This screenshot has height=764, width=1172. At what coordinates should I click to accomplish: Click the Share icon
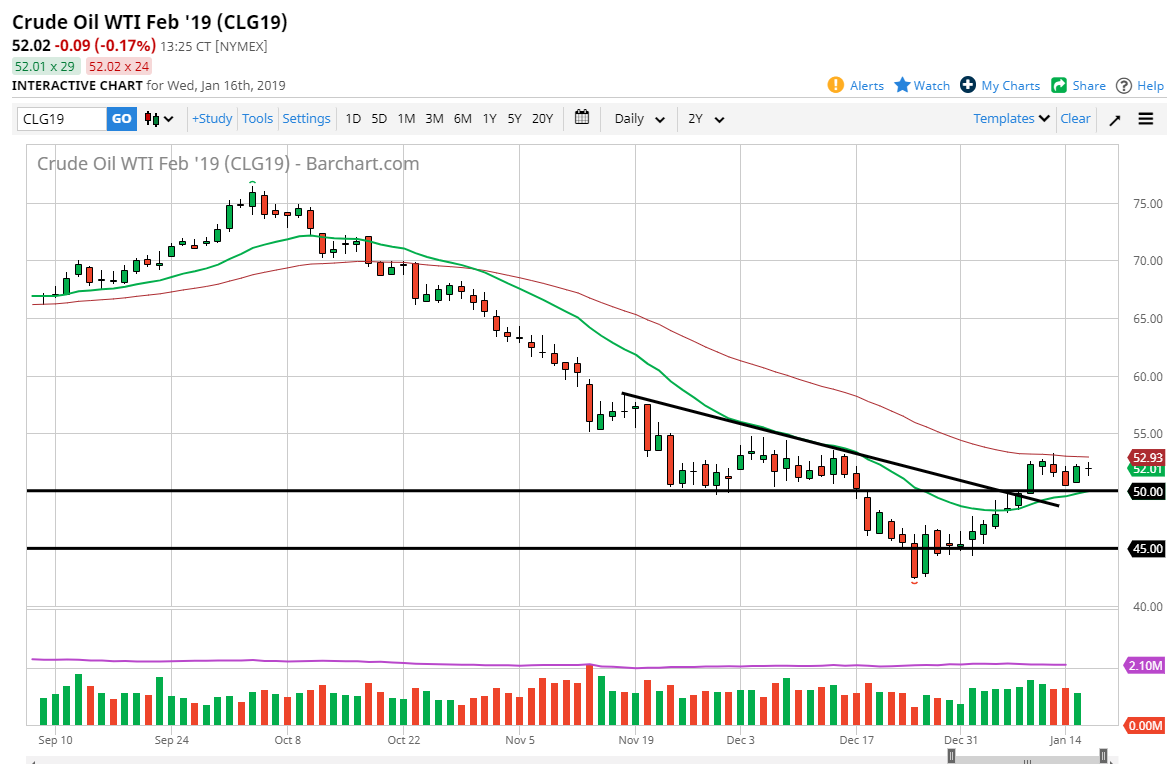1056,85
